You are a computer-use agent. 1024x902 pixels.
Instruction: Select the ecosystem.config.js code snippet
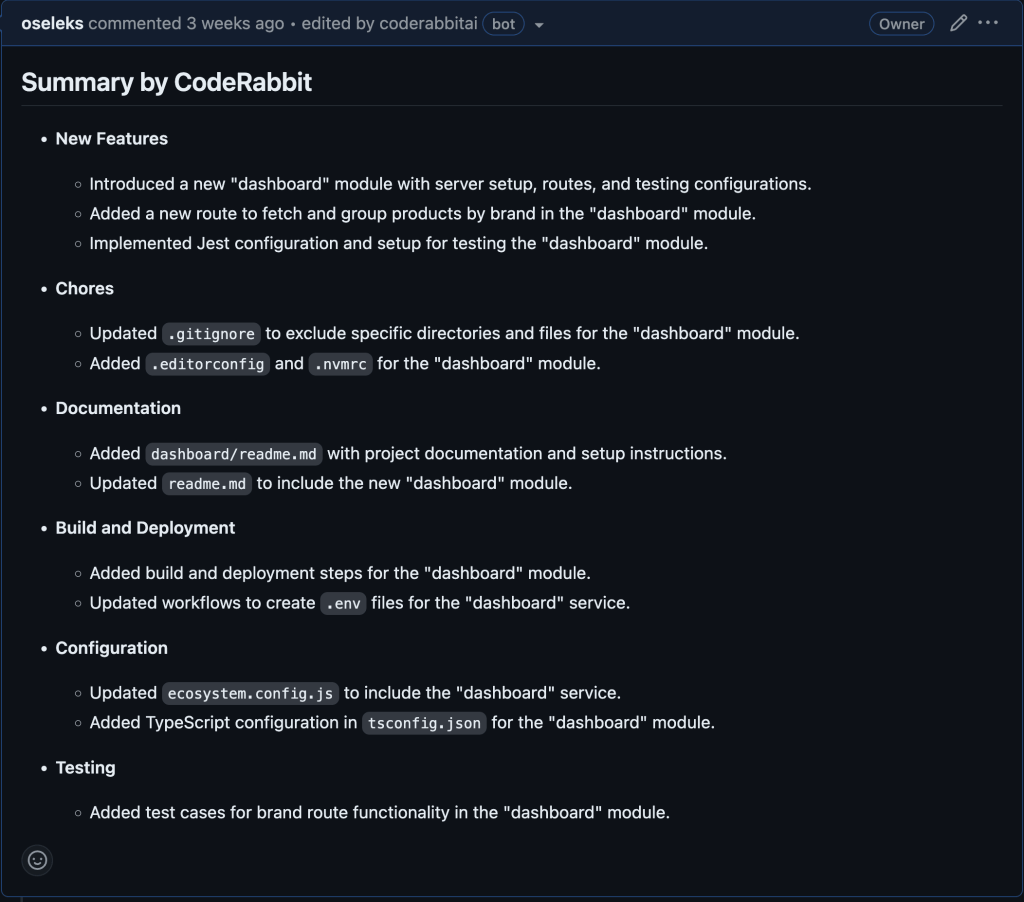(251, 693)
